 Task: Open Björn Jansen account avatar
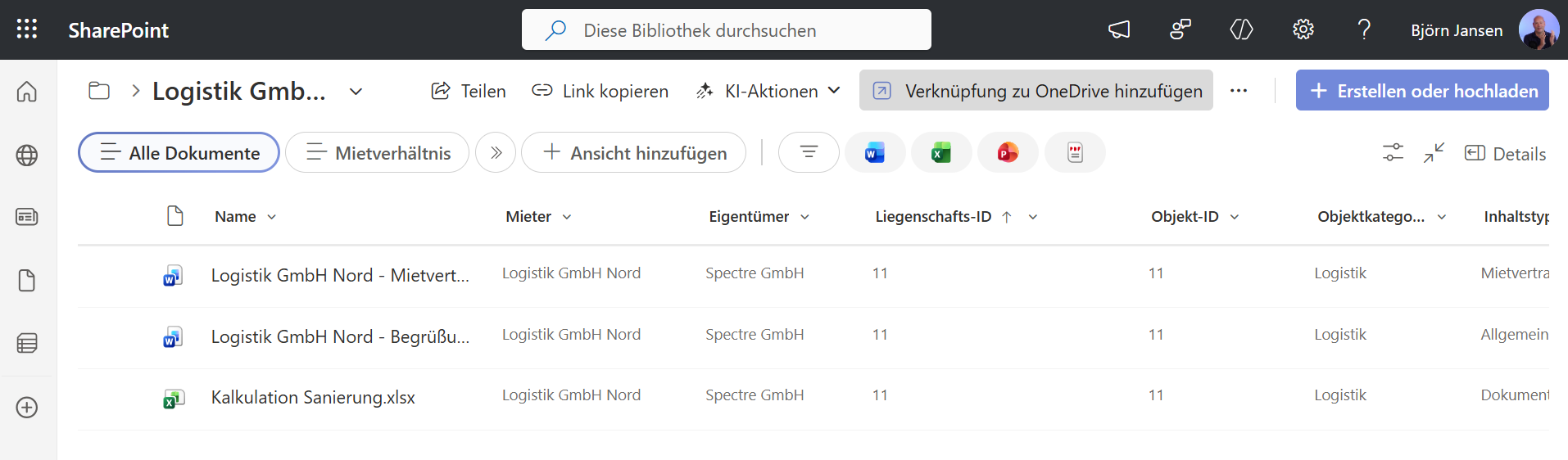(x=1539, y=29)
